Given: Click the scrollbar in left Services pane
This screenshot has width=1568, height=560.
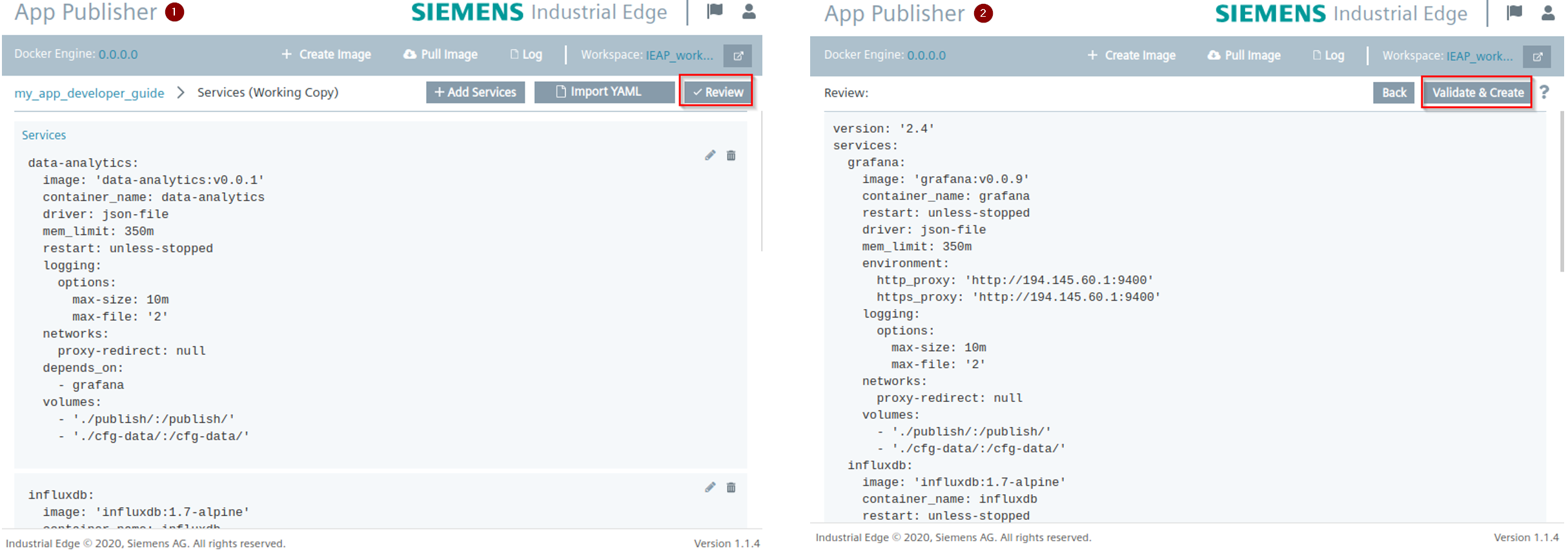Looking at the screenshot, I should coord(762,181).
